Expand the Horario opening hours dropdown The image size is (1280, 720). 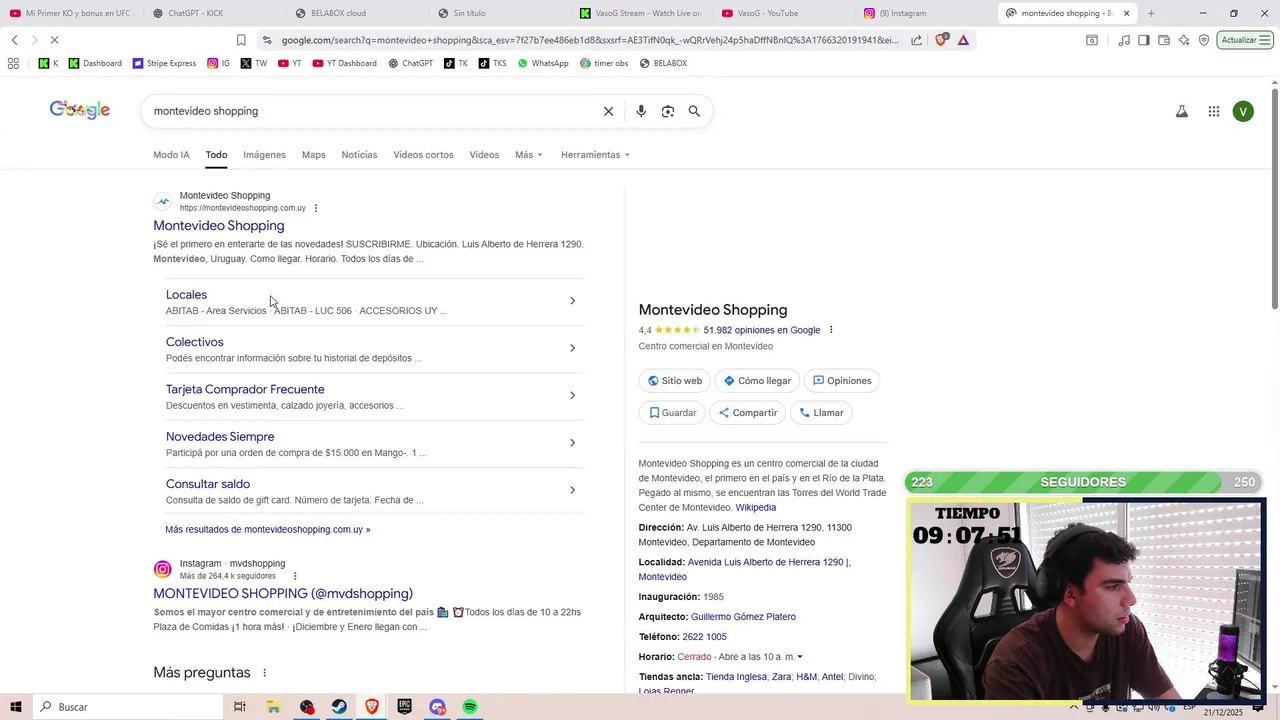800,657
